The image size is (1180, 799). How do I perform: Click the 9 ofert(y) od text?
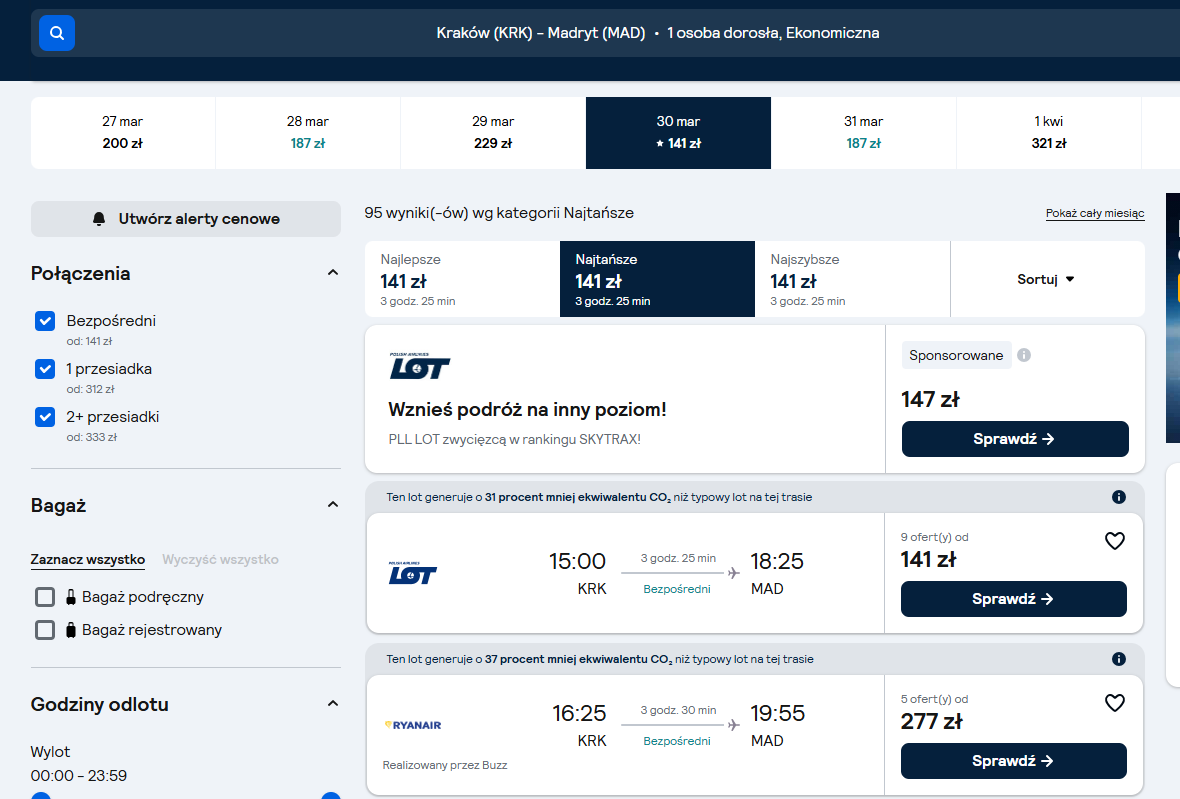pyautogui.click(x=934, y=537)
